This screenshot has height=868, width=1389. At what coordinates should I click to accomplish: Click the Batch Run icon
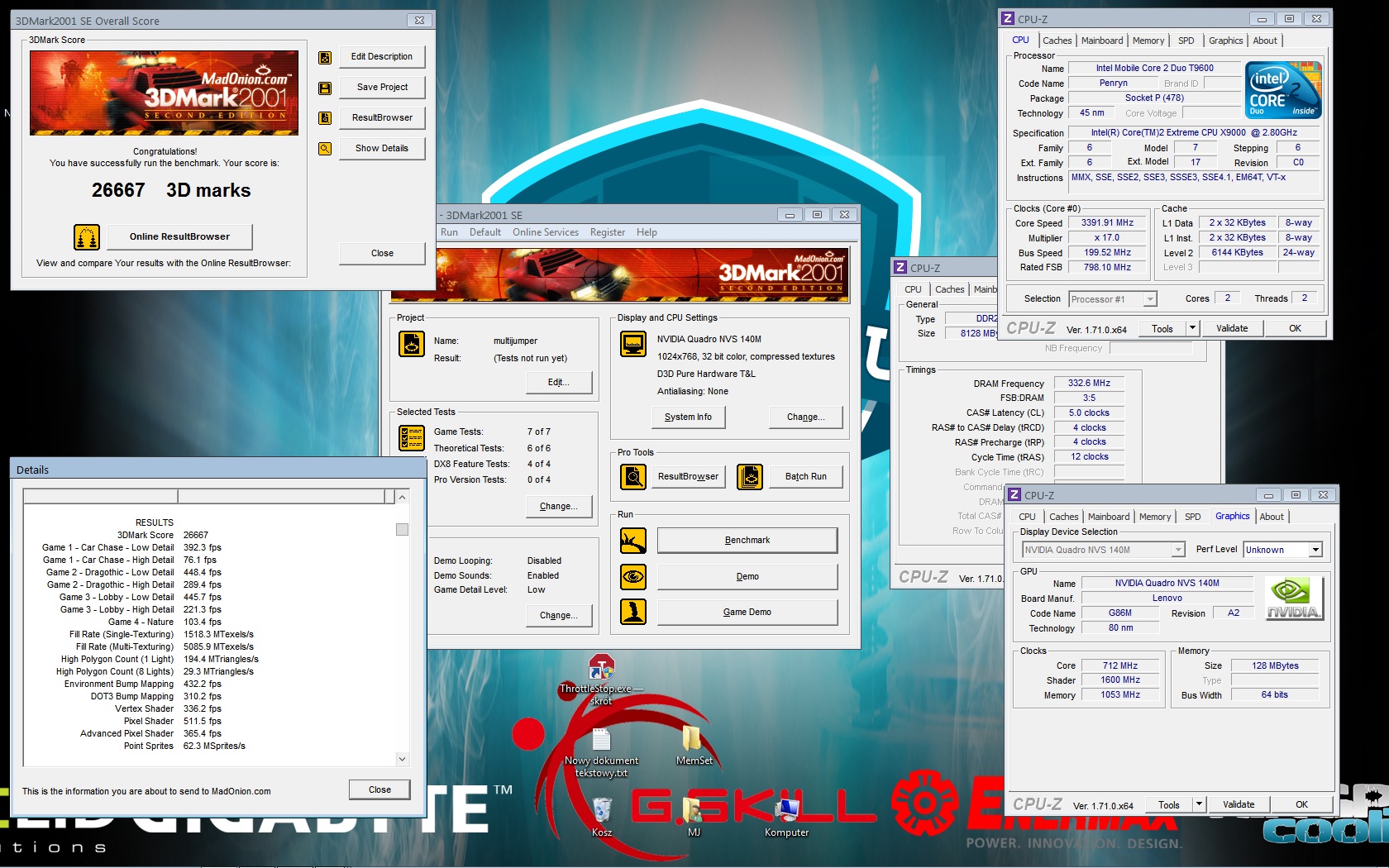click(750, 477)
